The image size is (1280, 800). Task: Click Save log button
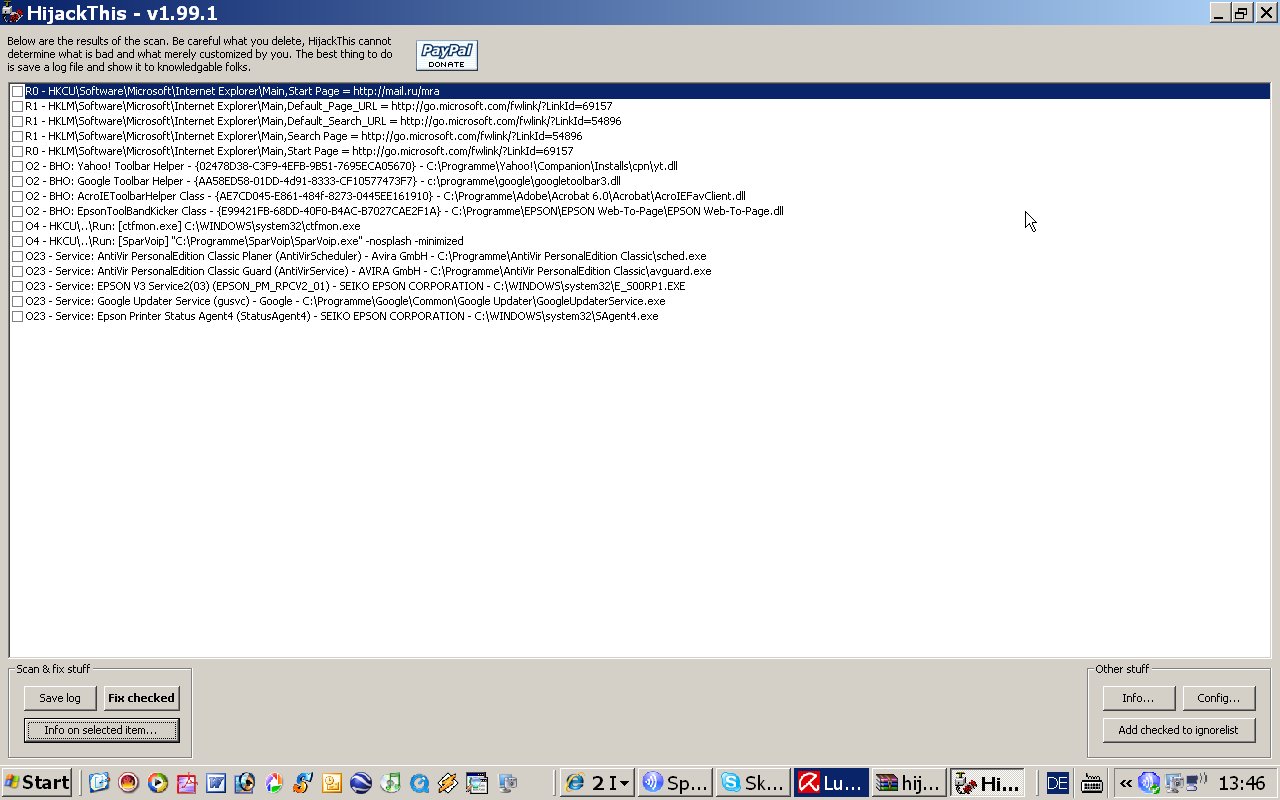(x=60, y=698)
